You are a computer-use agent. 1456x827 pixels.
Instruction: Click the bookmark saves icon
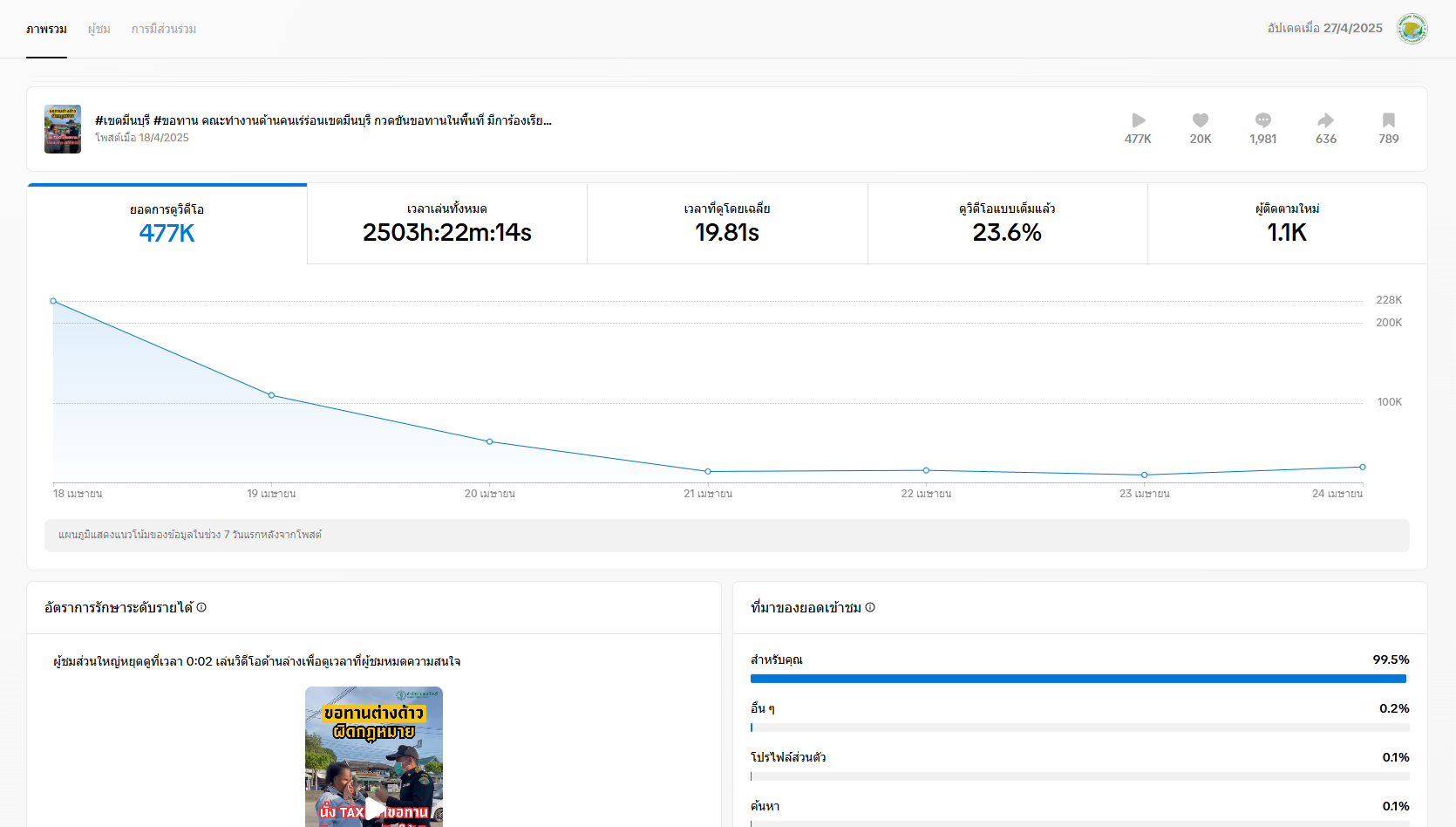pyautogui.click(x=1388, y=120)
